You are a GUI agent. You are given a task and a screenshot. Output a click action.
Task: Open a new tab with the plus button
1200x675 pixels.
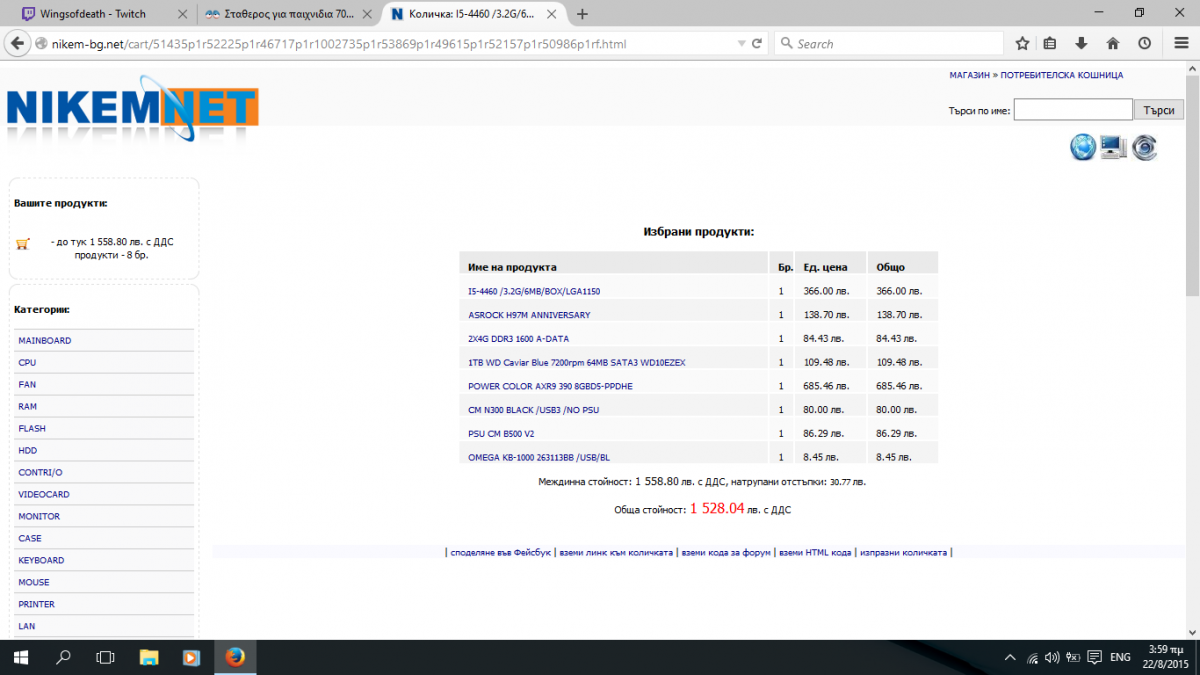point(582,14)
